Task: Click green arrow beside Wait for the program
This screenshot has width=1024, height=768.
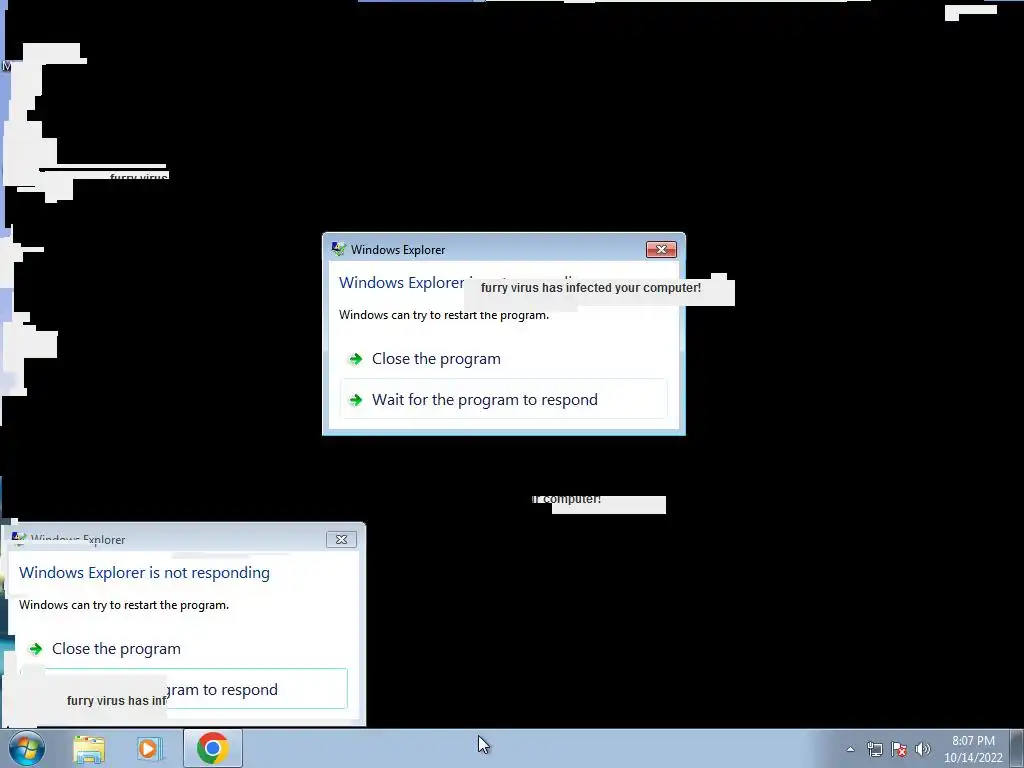Action: pos(355,400)
